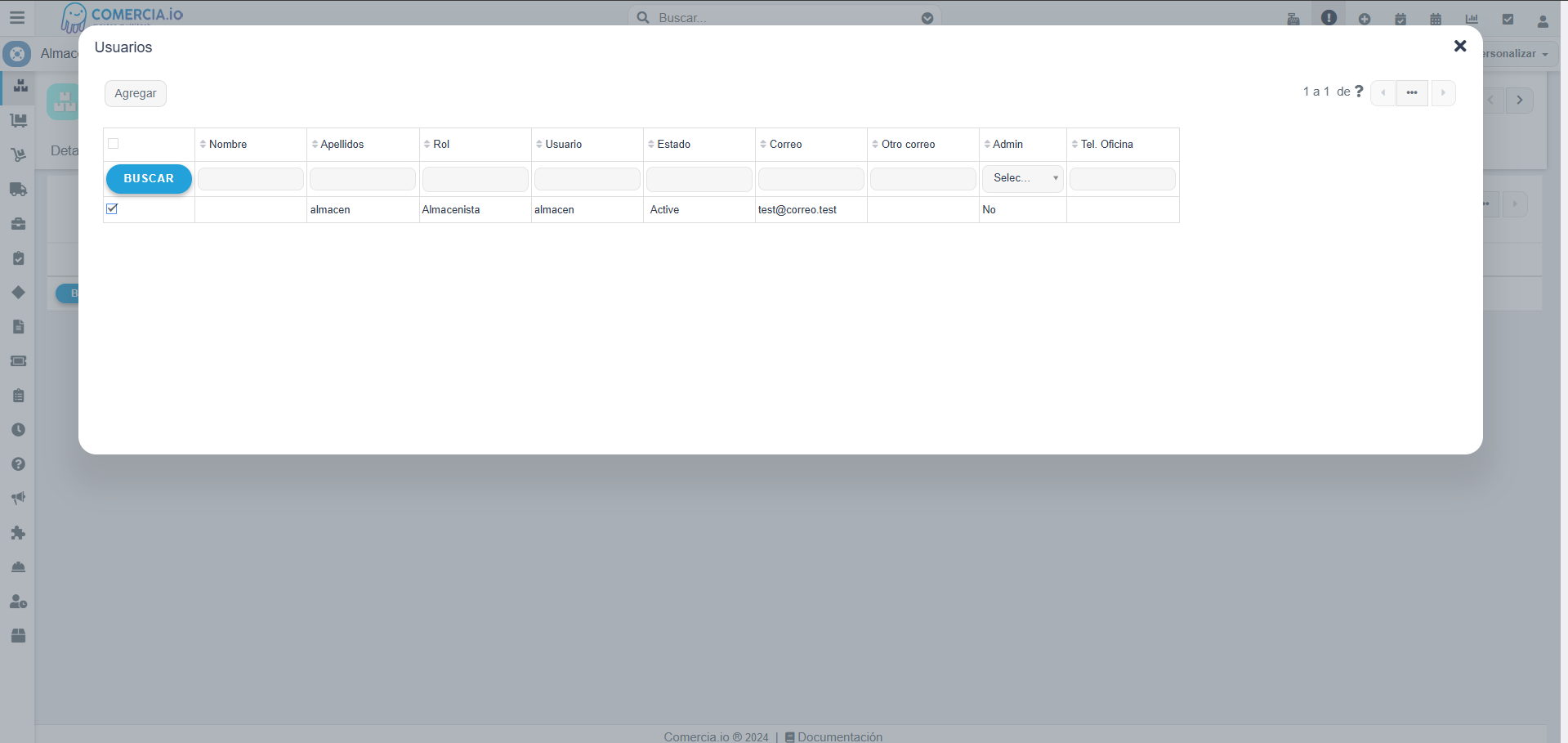Click the Rol filter field
The height and width of the screenshot is (743, 1568).
[x=476, y=179]
